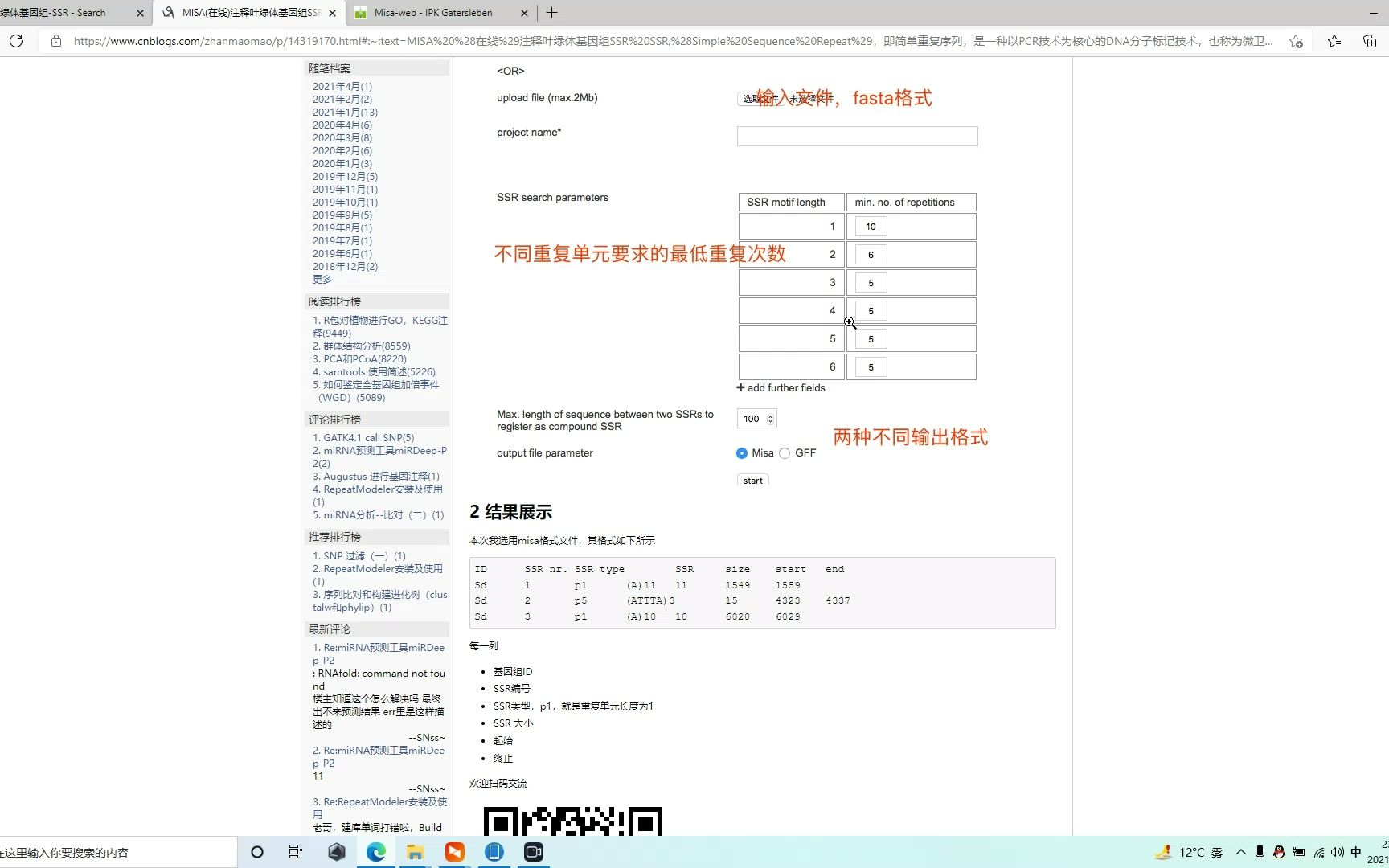The width and height of the screenshot is (1389, 868).
Task: Add this page to favorites
Action: (1295, 41)
